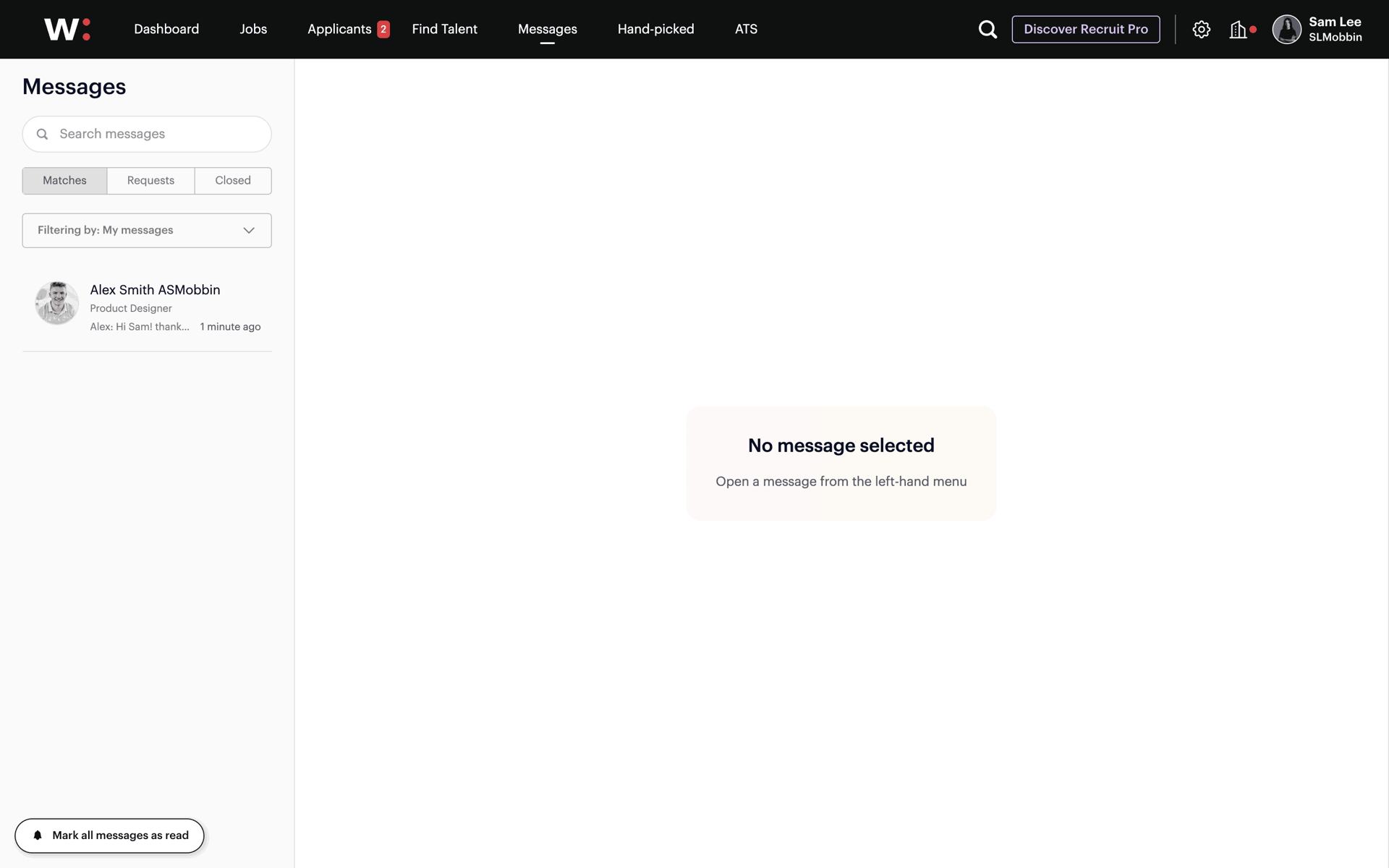Open the ATS page
Image resolution: width=1389 pixels, height=868 pixels.
click(746, 29)
